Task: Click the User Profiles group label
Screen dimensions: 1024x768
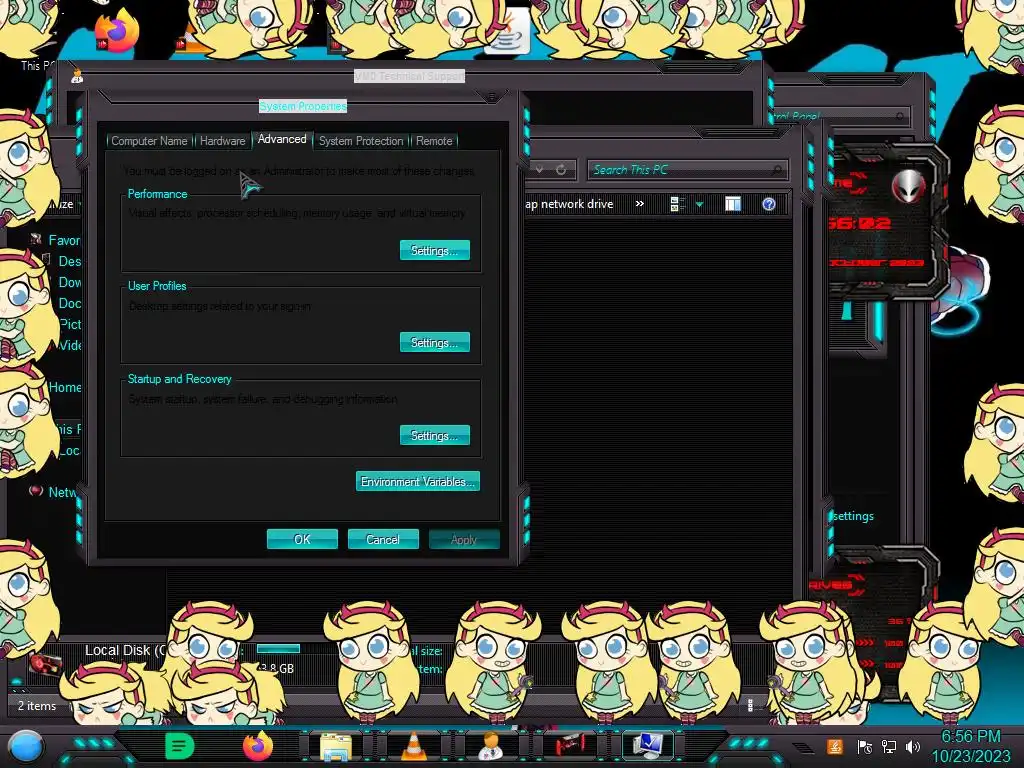Action: point(157,286)
